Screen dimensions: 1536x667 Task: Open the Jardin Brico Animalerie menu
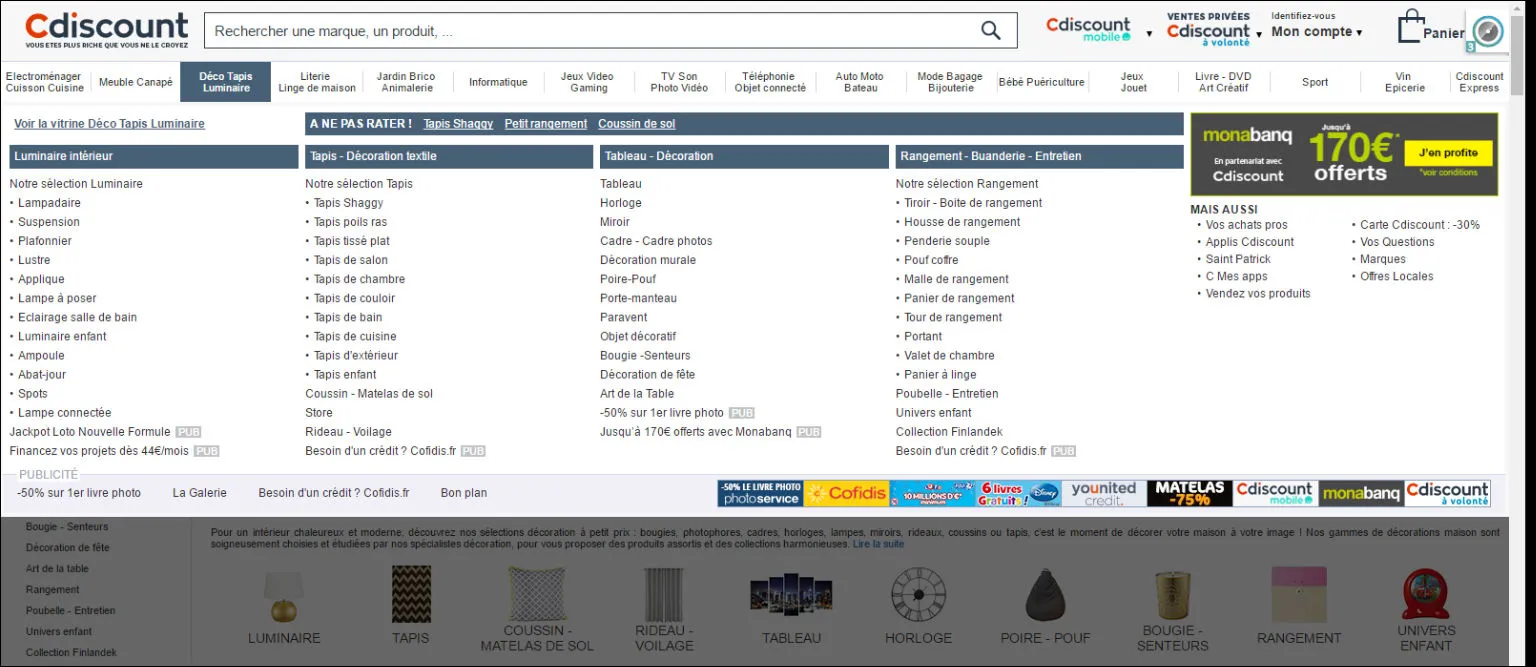point(406,82)
